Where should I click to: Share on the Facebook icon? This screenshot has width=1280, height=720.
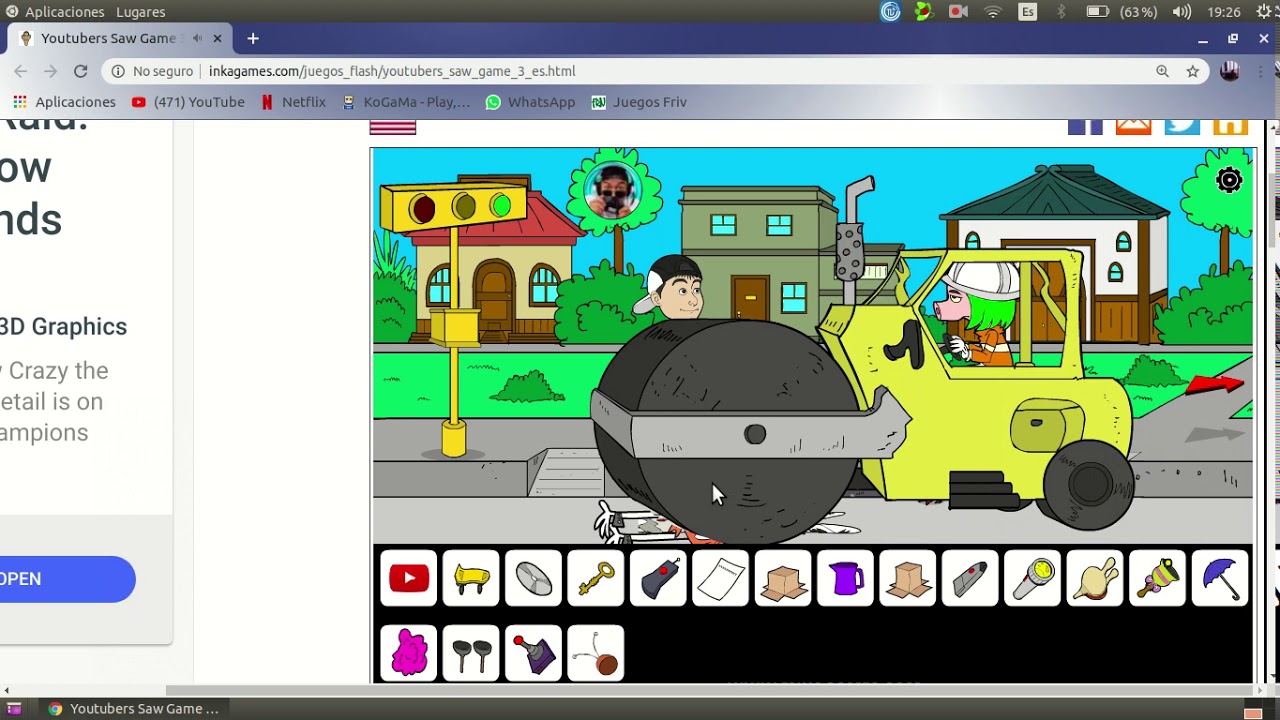(x=1085, y=127)
